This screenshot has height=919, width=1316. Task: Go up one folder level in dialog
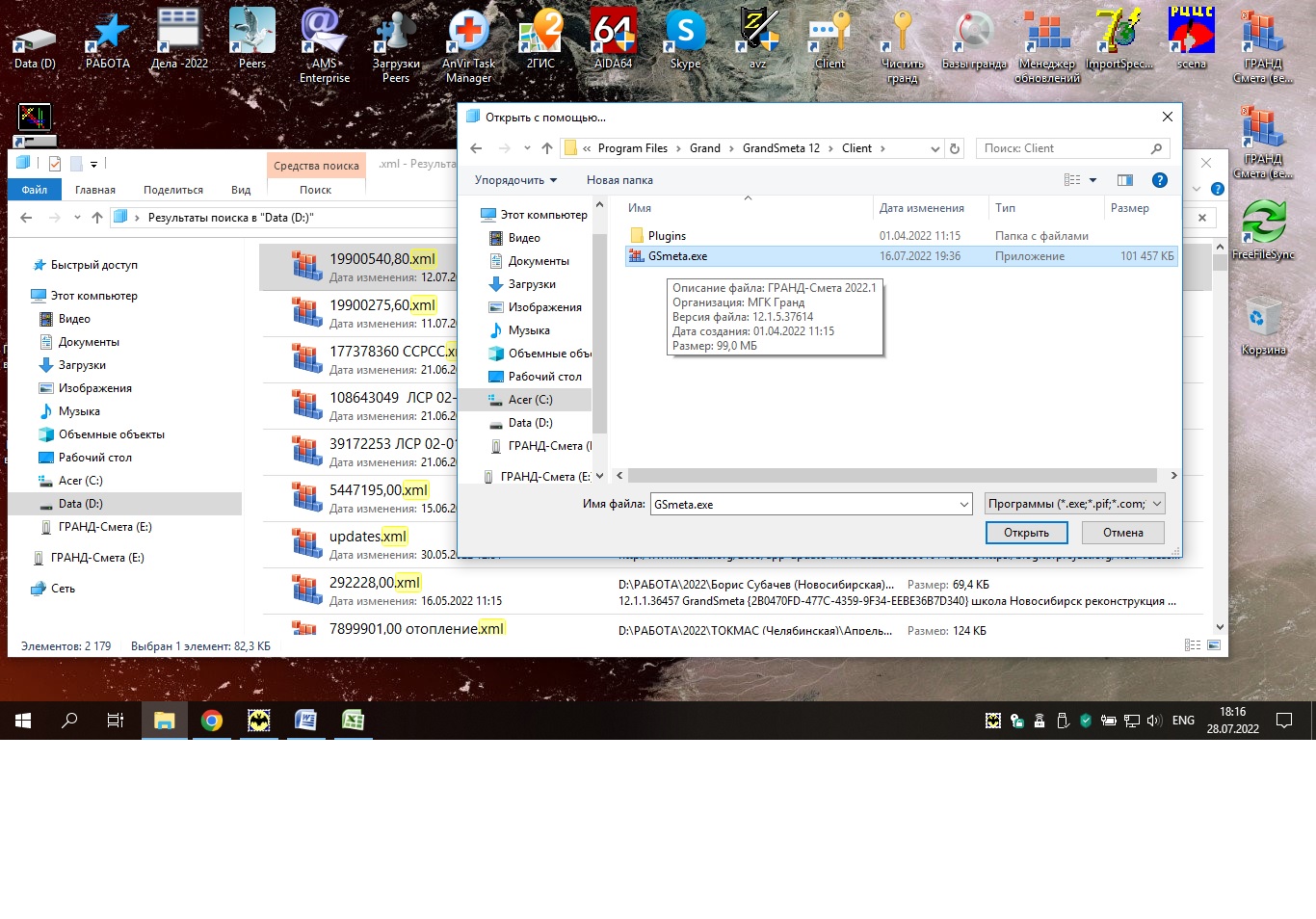click(547, 148)
